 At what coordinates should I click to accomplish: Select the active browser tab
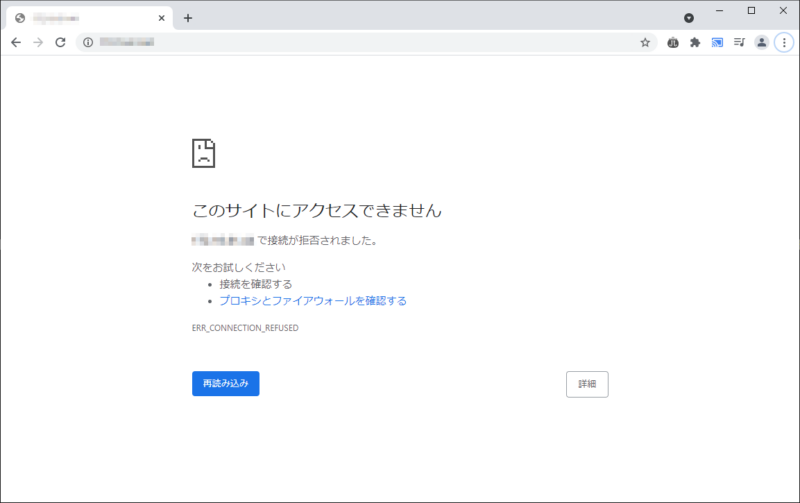90,18
